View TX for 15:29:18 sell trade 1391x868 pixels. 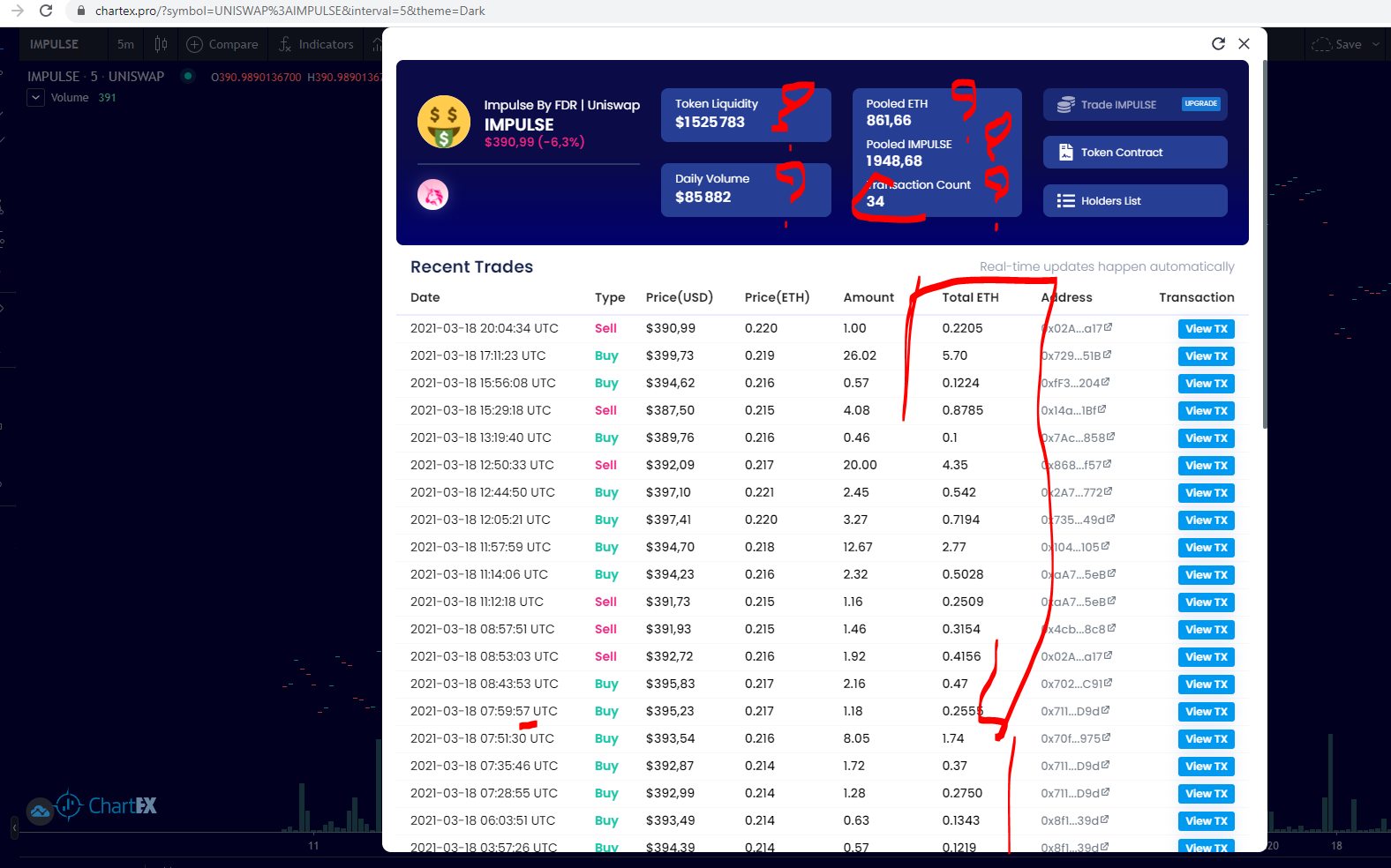pos(1207,411)
